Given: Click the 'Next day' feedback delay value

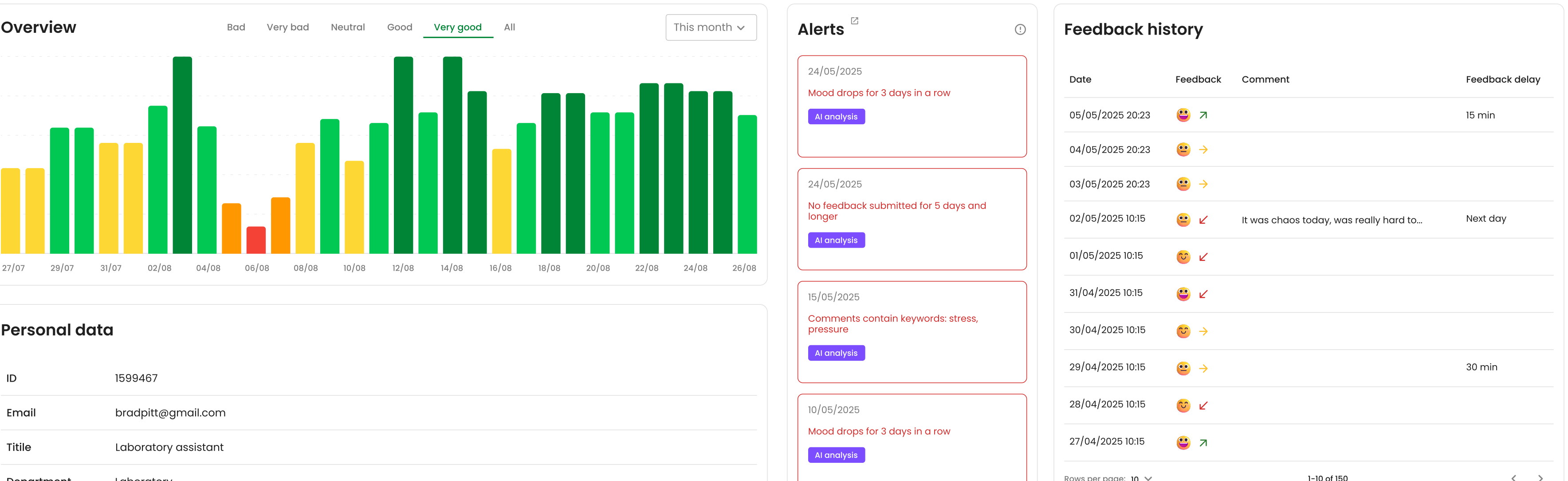Looking at the screenshot, I should pos(1485,218).
